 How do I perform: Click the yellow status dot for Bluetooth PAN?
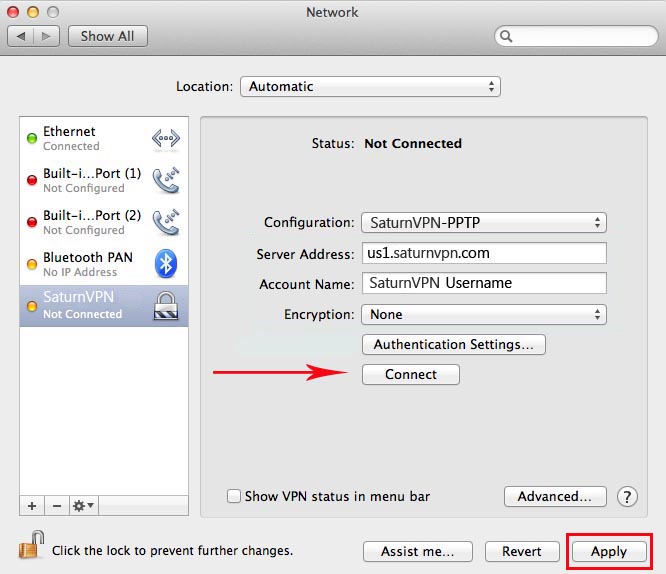(x=32, y=264)
